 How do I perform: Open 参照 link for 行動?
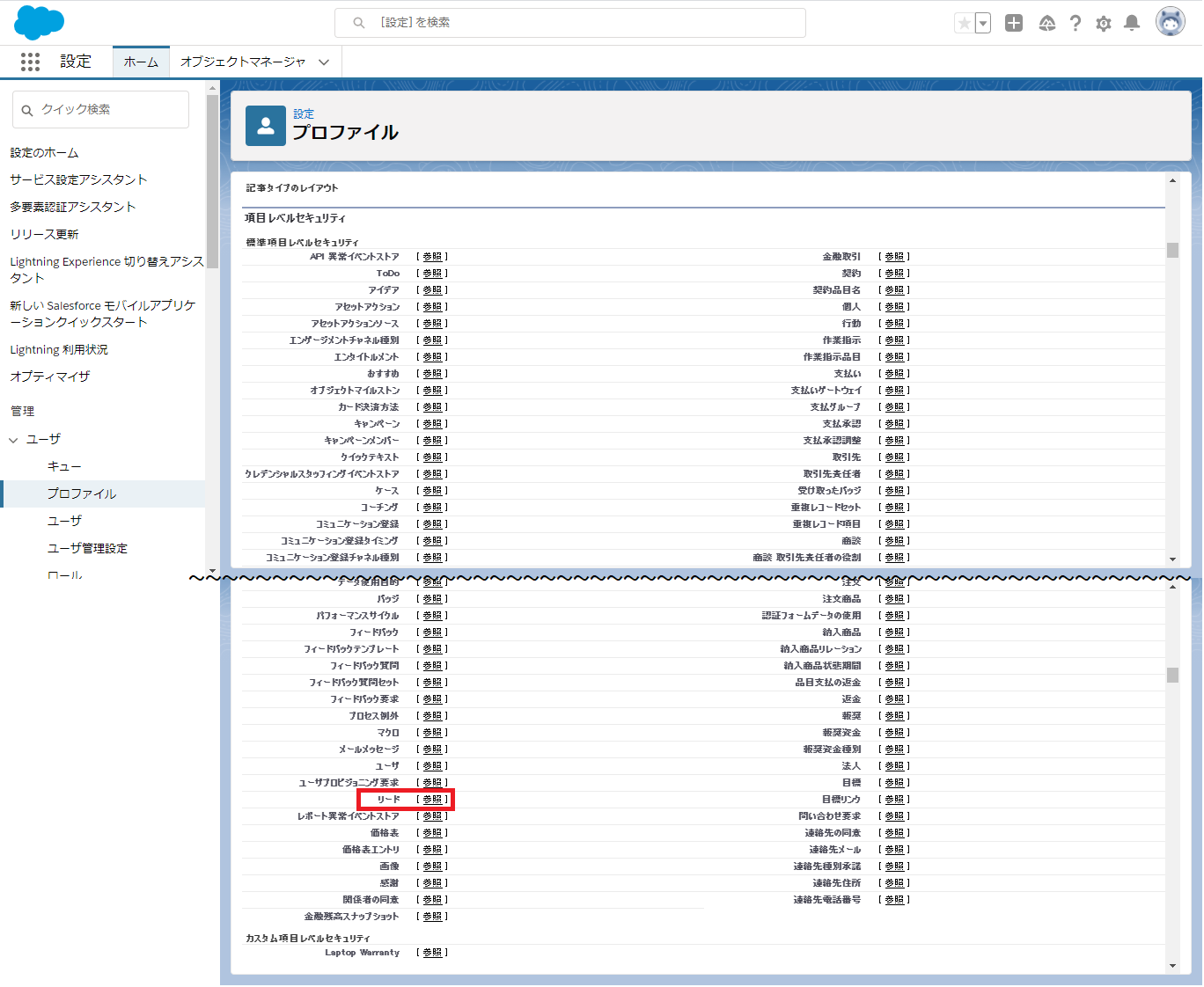[x=894, y=324]
